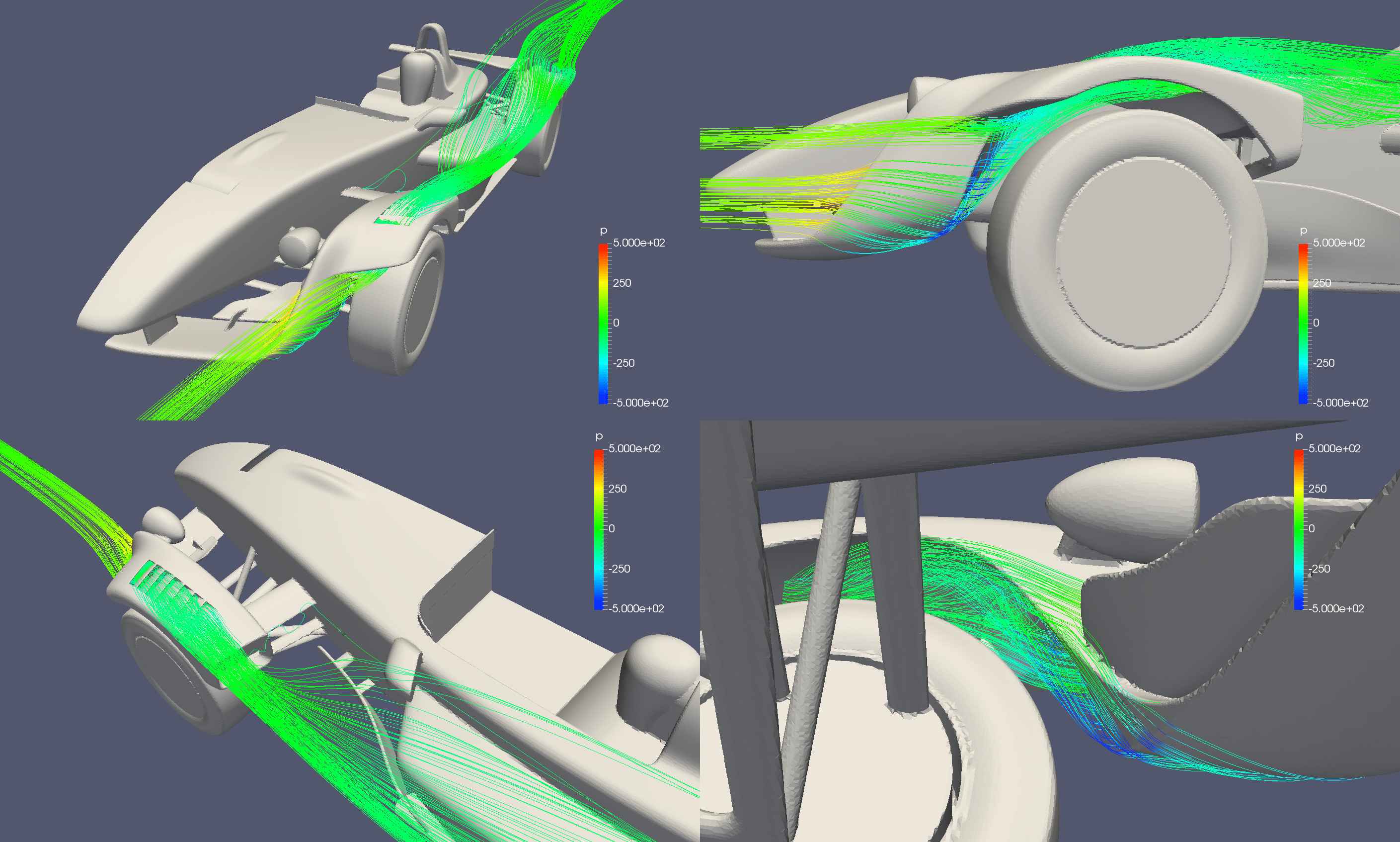1400x842 pixels.
Task: Click '0' label in whole-car overview legend
Action: click(x=617, y=323)
